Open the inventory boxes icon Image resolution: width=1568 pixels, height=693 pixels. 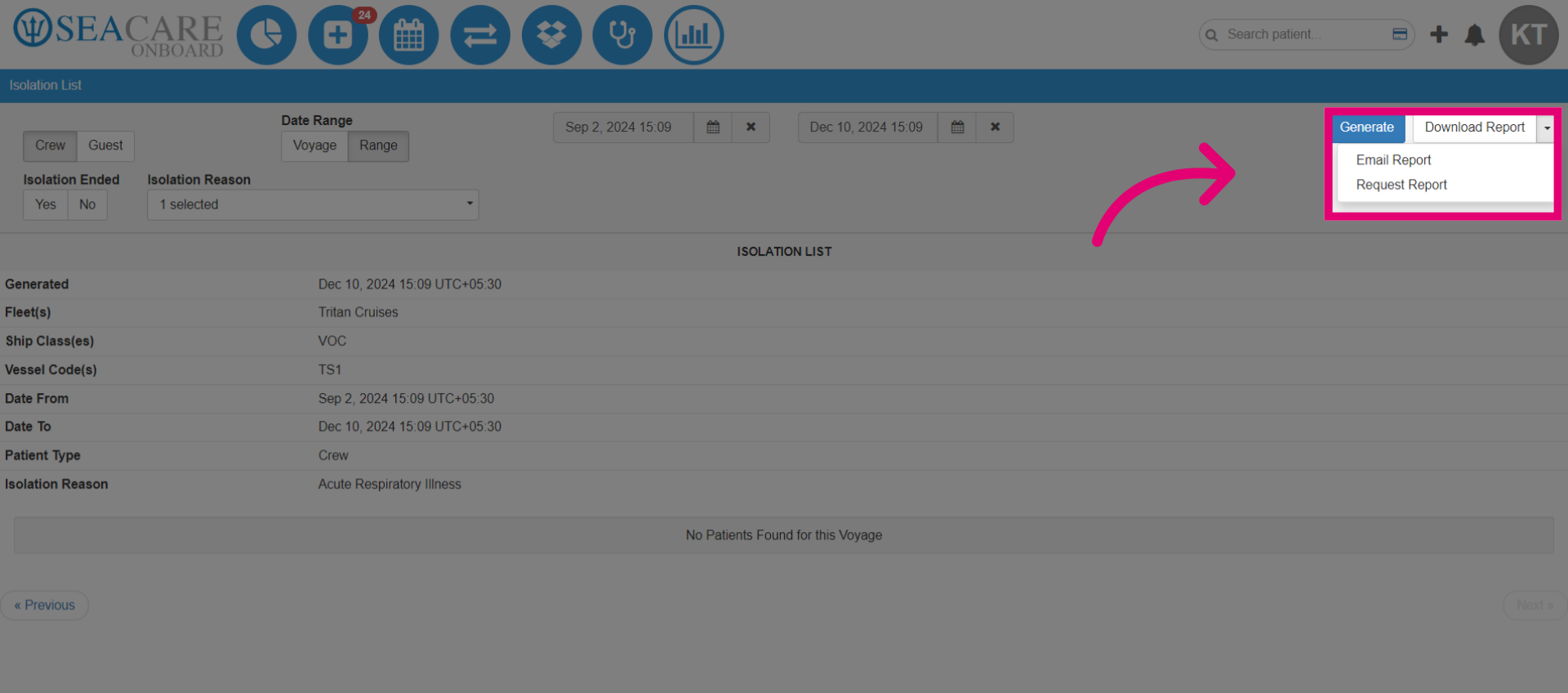click(551, 35)
